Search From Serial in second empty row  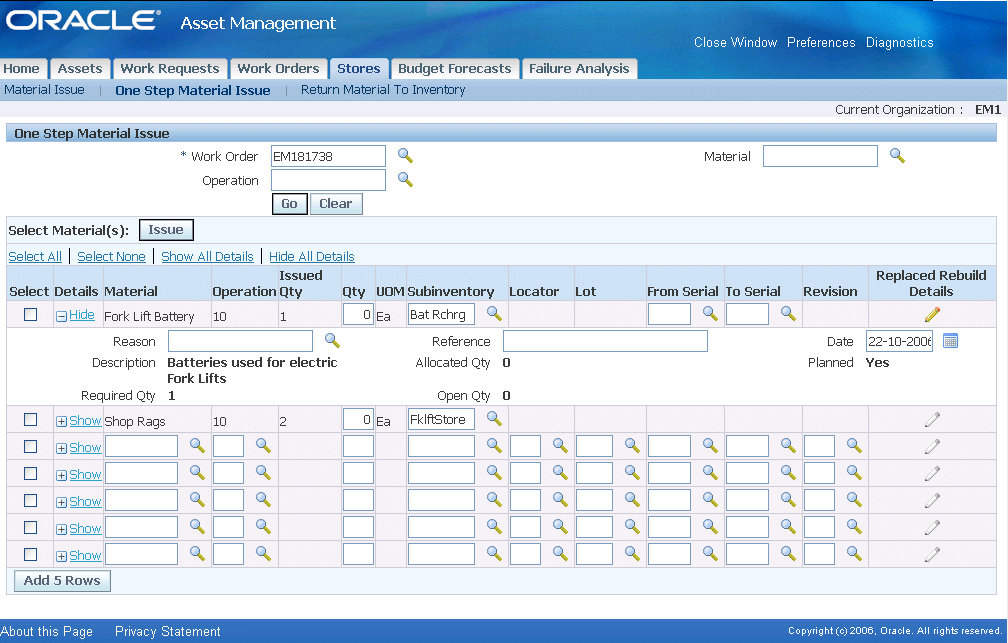[710, 473]
